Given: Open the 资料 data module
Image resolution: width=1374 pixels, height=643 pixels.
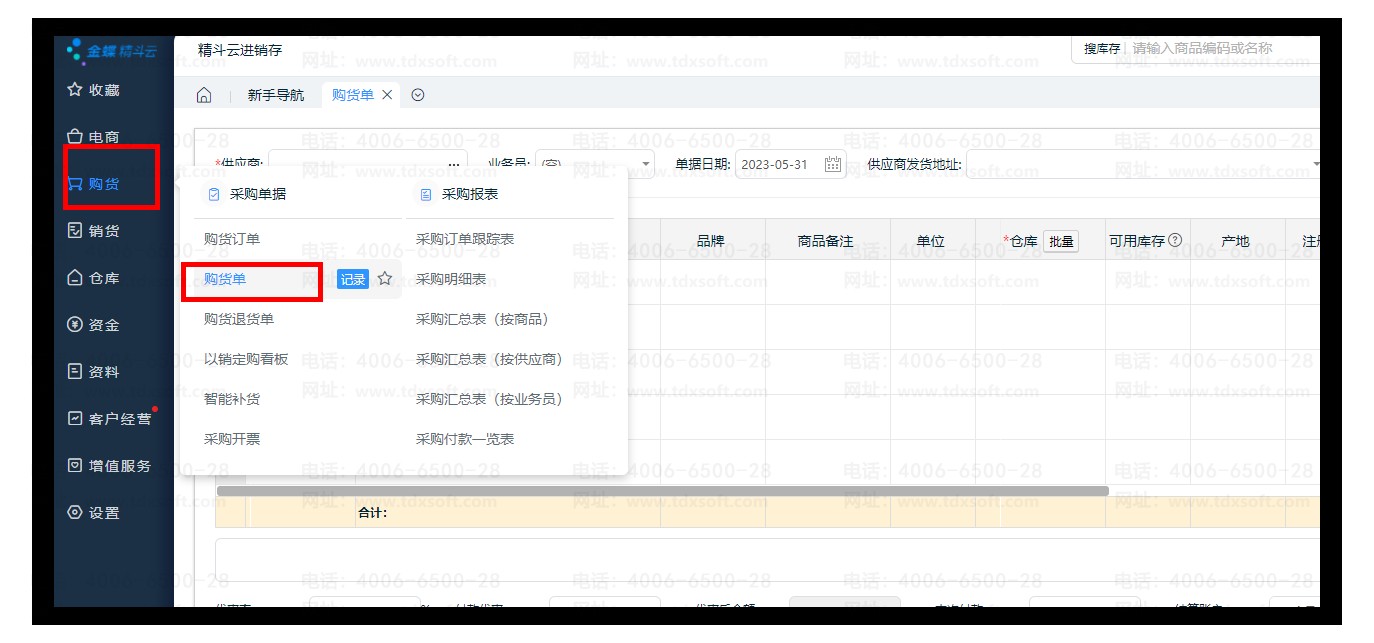Looking at the screenshot, I should pyautogui.click(x=93, y=372).
